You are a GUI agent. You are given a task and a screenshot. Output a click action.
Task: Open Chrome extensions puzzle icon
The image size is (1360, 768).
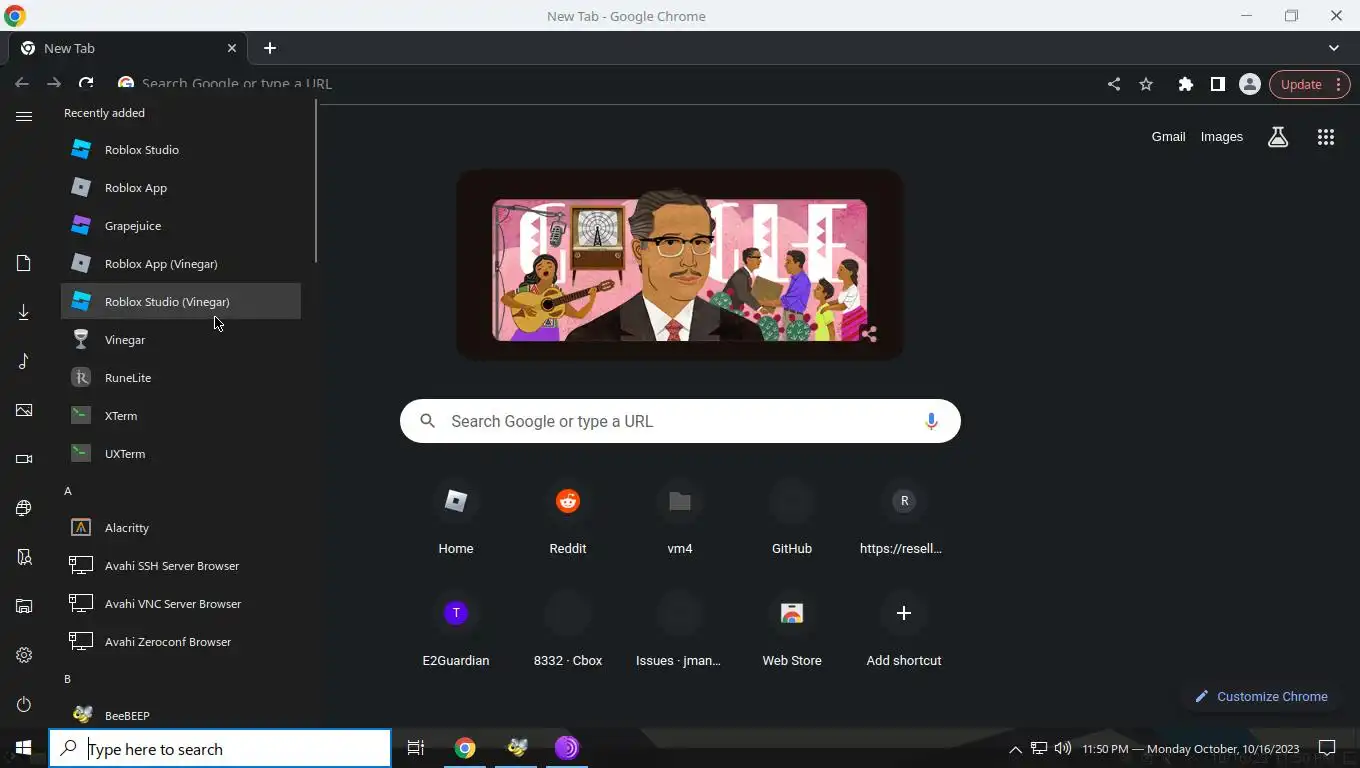(1186, 84)
